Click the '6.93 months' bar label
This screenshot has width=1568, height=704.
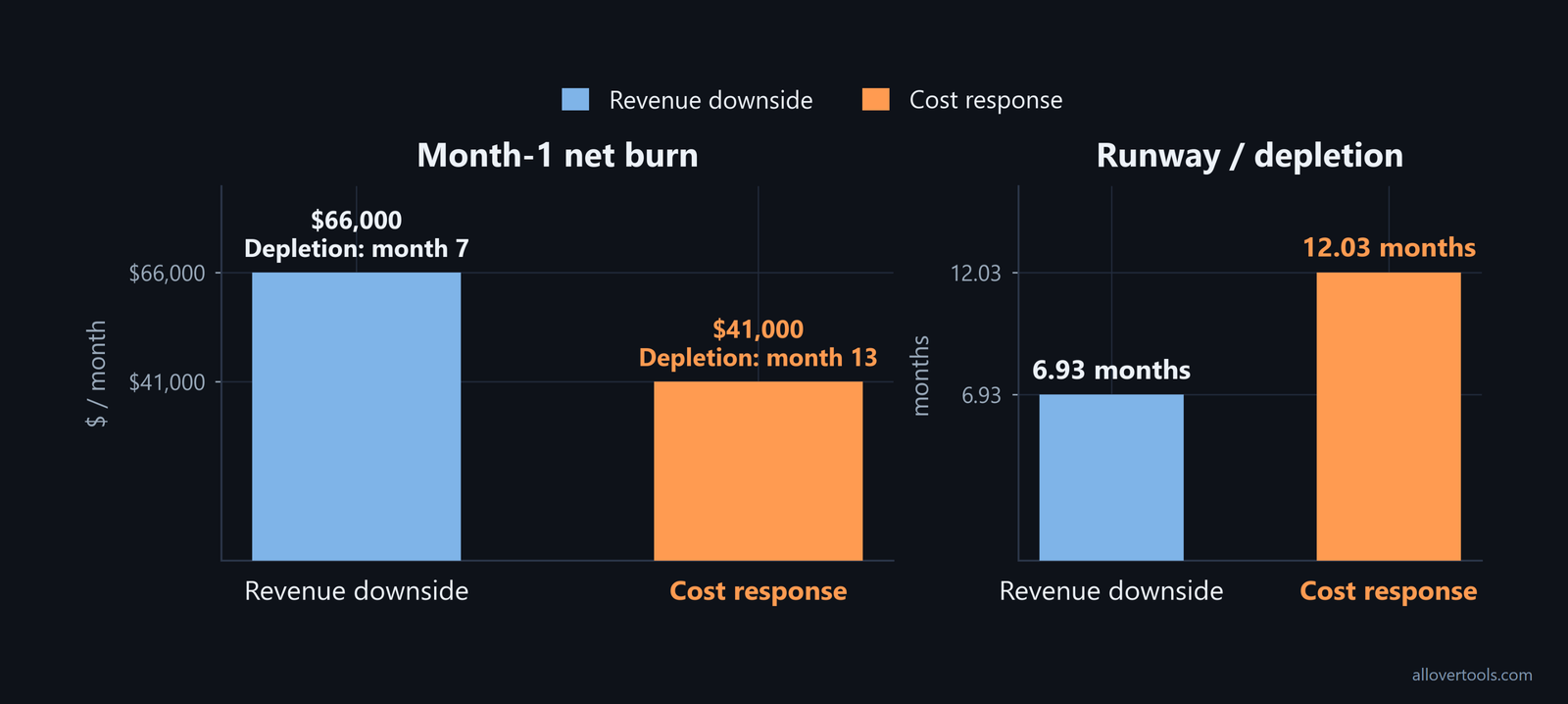coord(1111,370)
